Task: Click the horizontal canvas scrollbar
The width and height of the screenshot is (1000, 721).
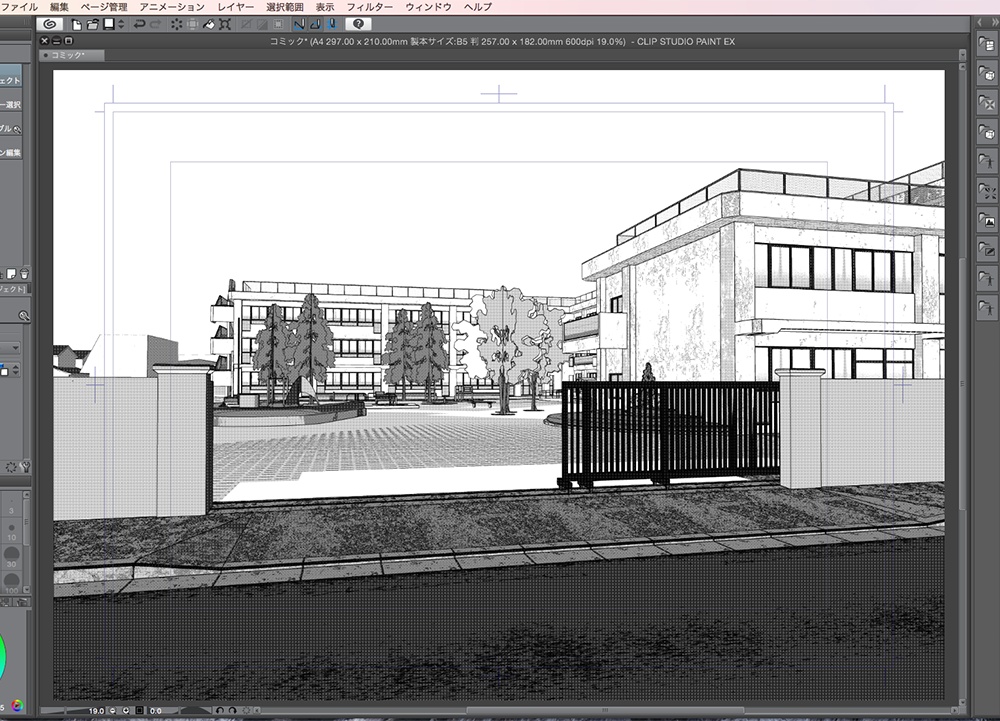Action: click(605, 710)
